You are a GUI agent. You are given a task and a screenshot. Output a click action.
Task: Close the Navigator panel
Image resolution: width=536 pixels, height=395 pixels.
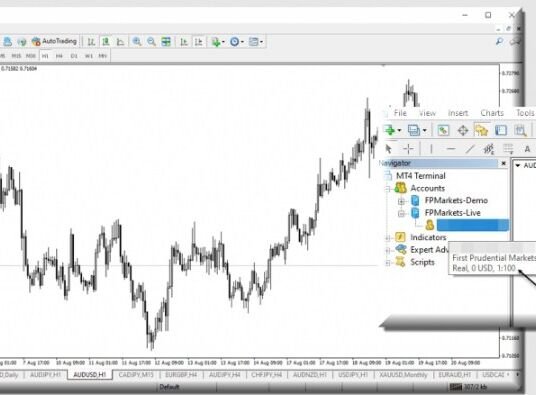503,163
